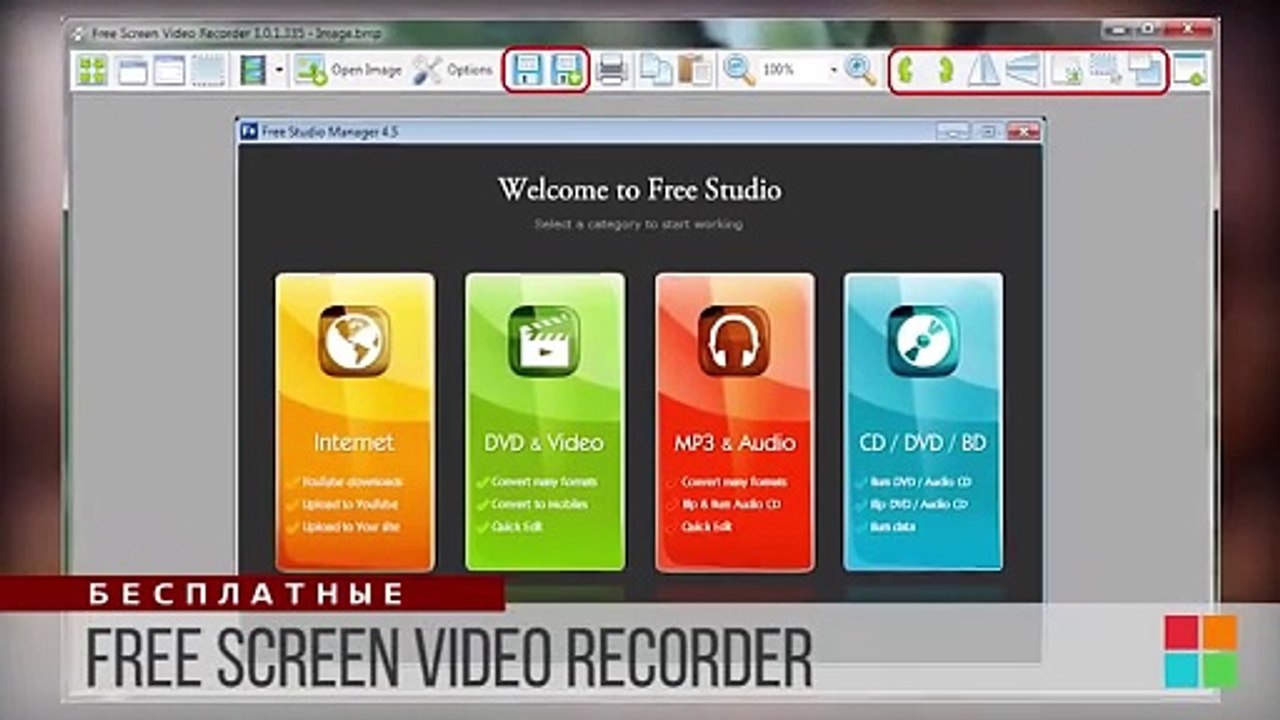This screenshot has width=1280, height=720.
Task: Select the capture region tool with dotted border
Action: coord(207,70)
